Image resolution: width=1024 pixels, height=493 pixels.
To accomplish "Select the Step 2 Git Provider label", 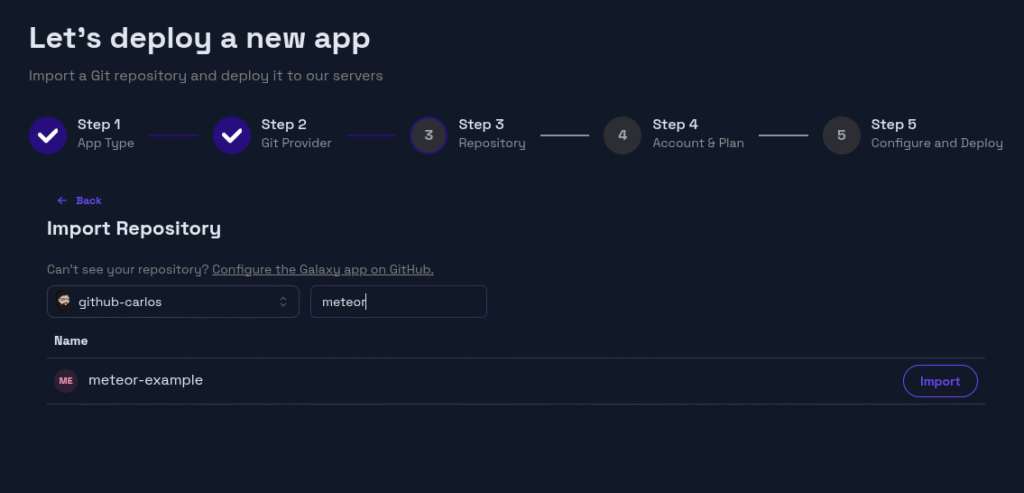I will tap(296, 143).
